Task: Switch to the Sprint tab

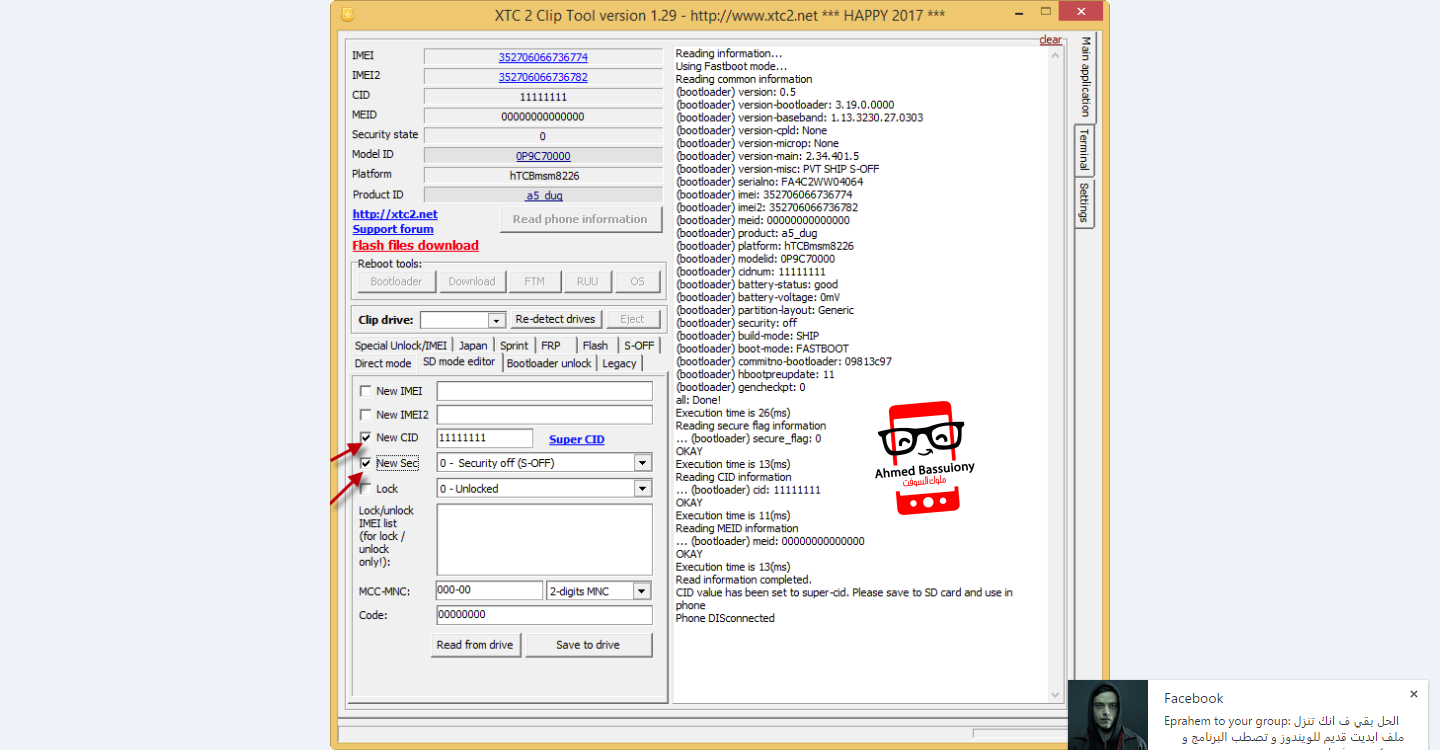Action: click(514, 345)
